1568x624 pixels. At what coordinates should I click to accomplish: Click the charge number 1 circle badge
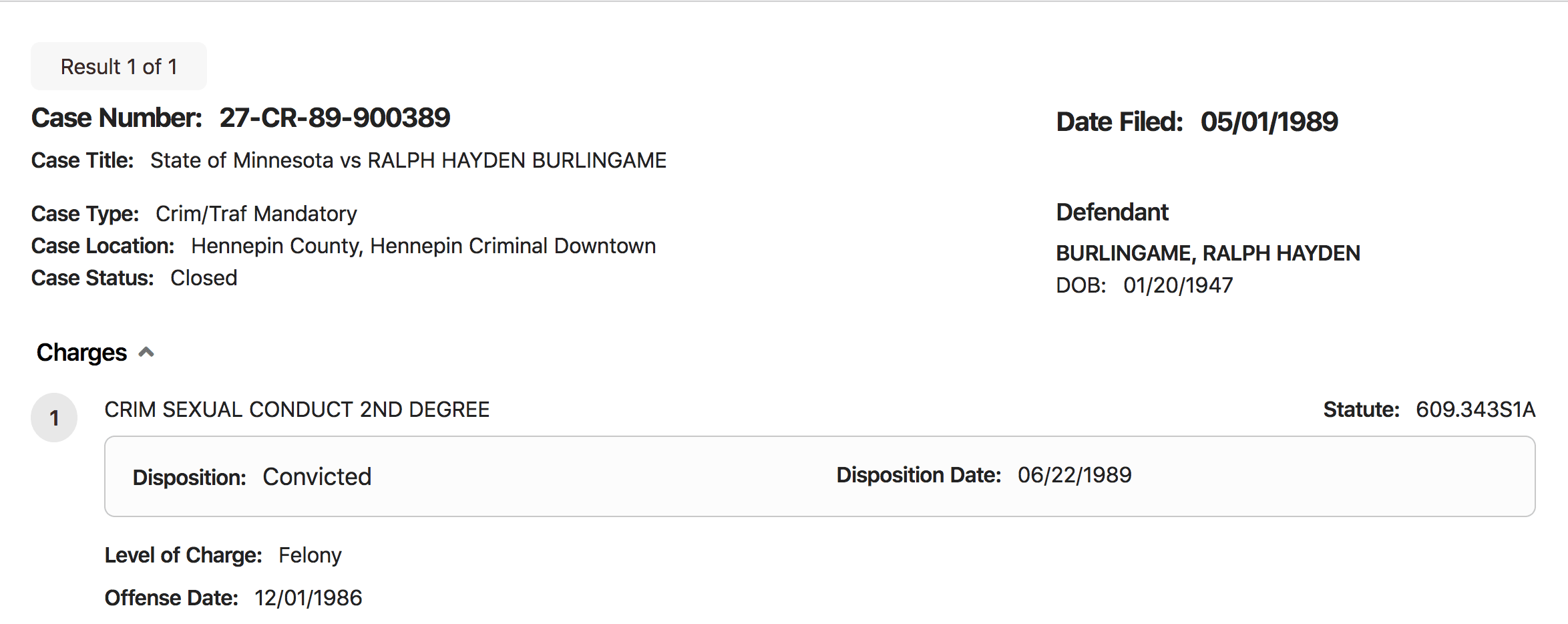[x=54, y=418]
